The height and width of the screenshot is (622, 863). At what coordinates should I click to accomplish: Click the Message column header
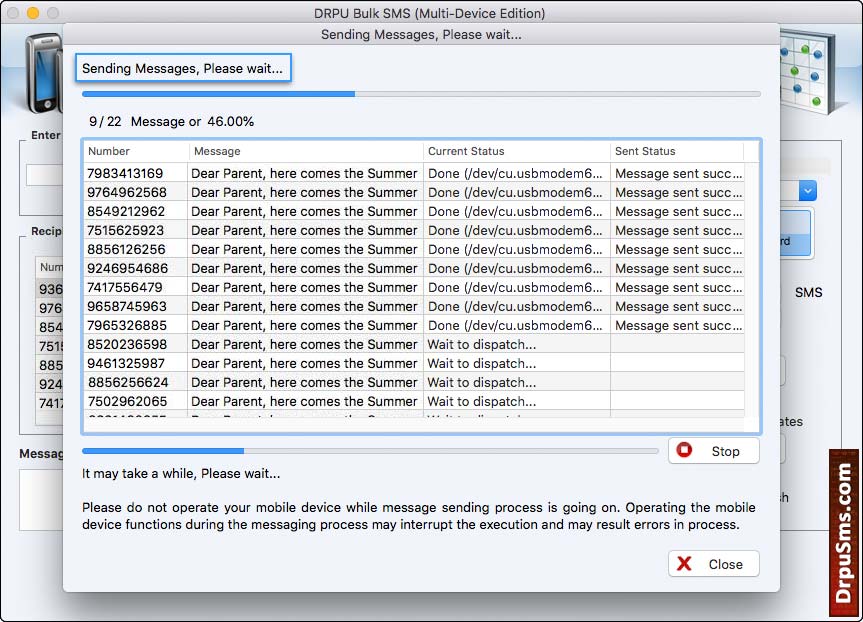tap(306, 151)
